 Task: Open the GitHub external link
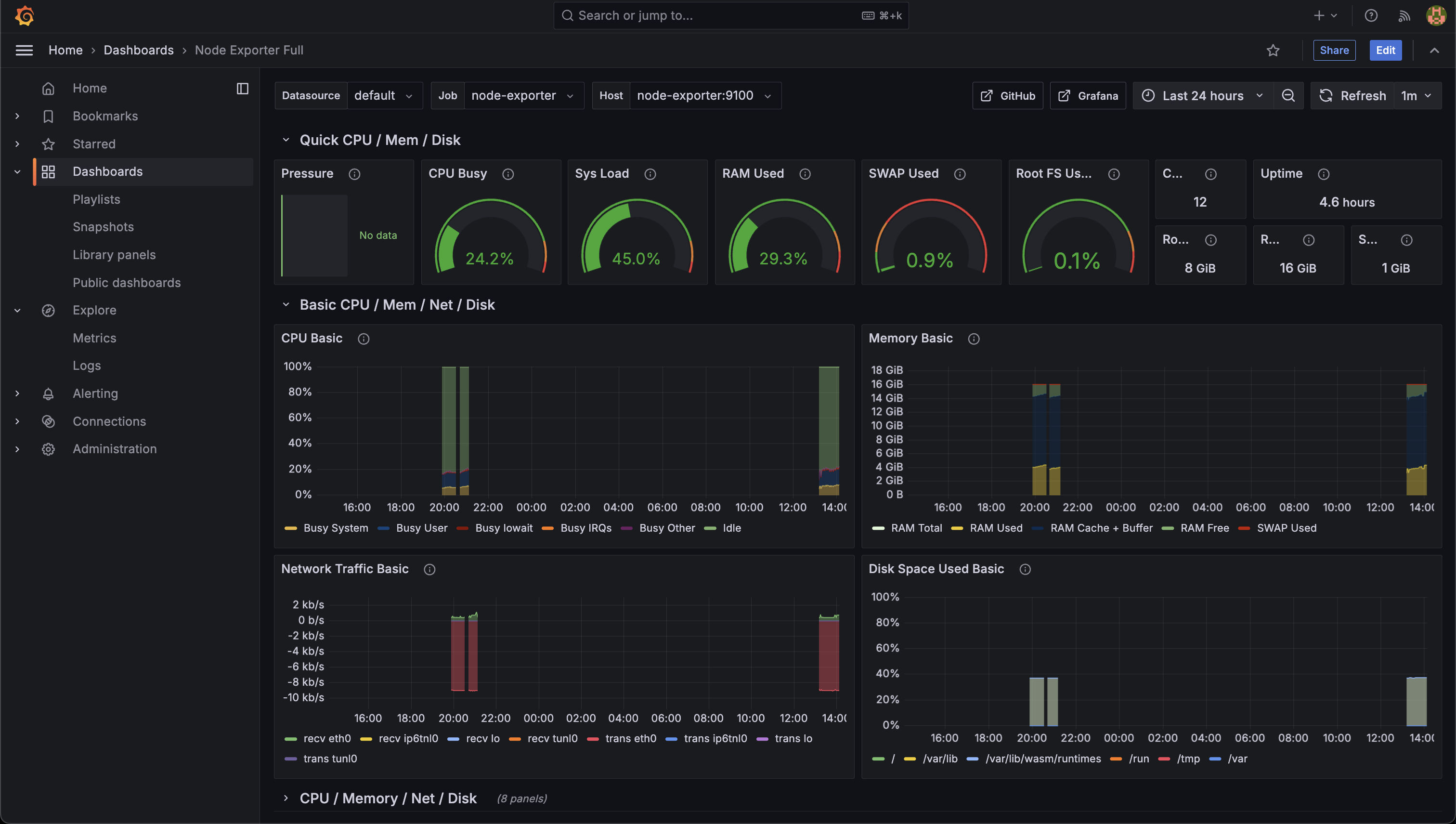click(x=1007, y=95)
